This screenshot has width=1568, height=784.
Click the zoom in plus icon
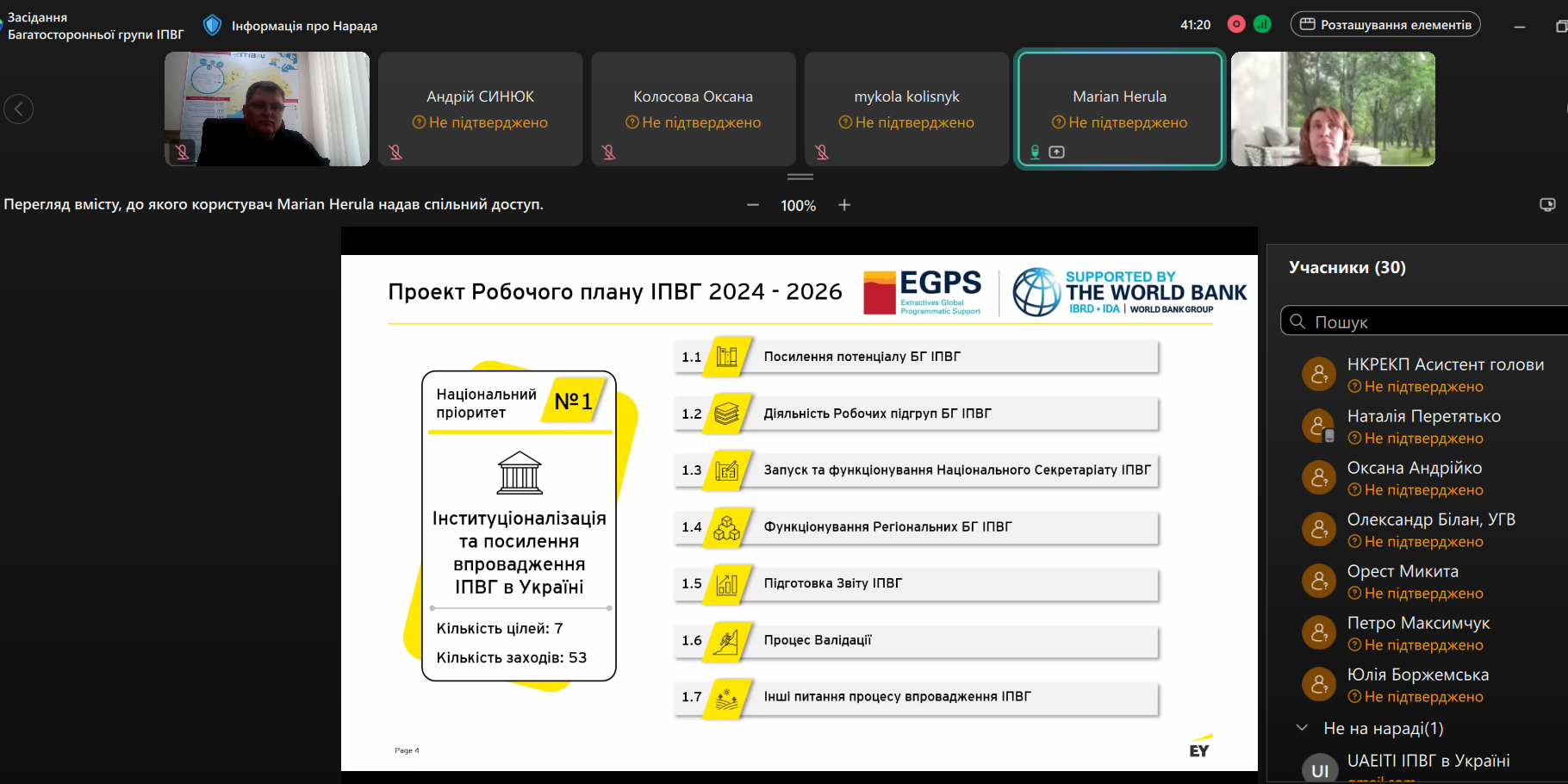pos(844,205)
